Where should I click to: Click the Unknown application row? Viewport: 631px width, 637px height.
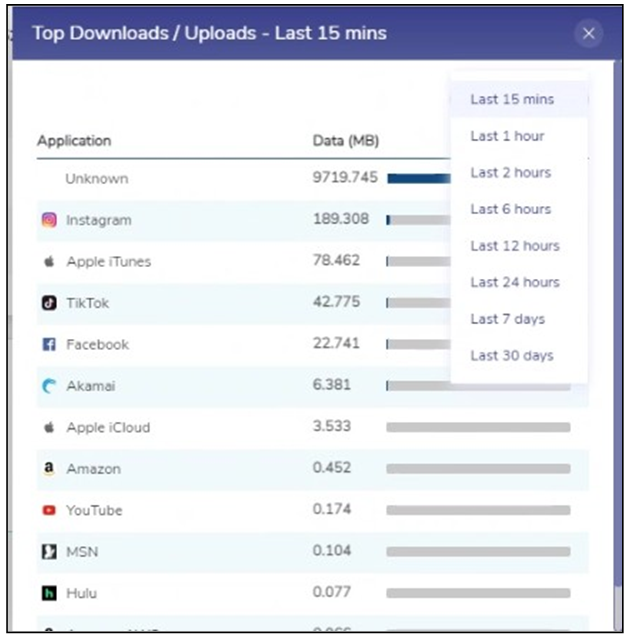[97, 179]
